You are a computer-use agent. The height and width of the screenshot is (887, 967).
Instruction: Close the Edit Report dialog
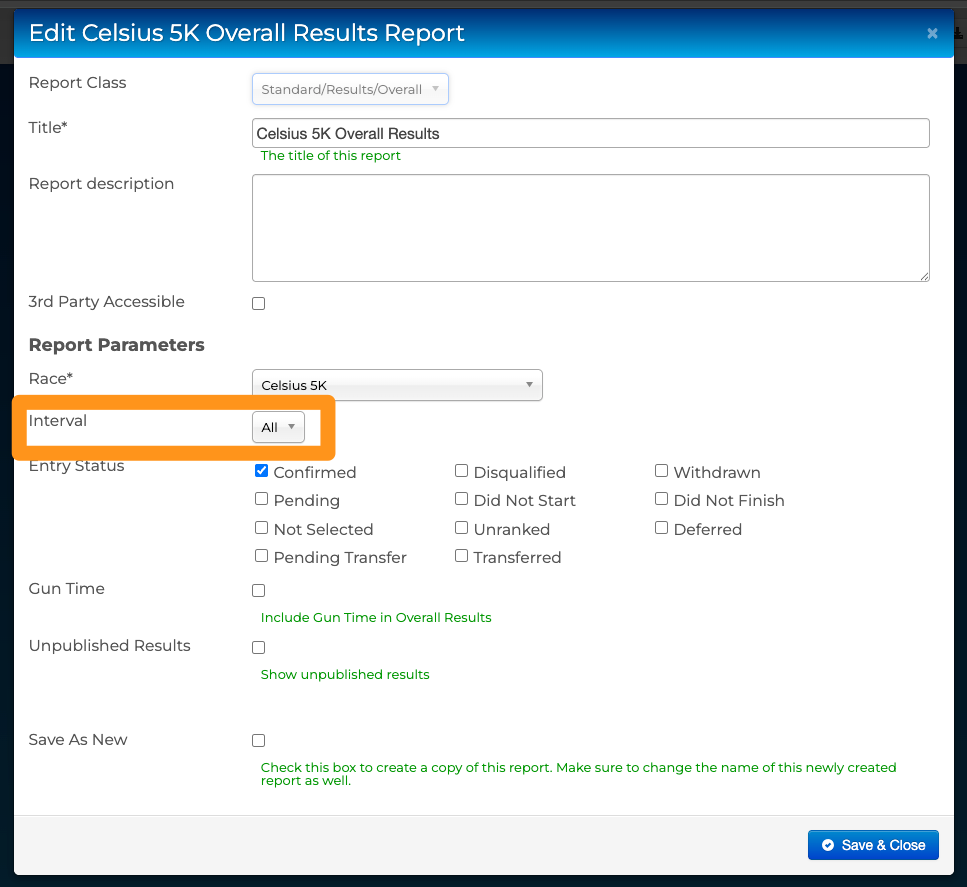pyautogui.click(x=932, y=33)
